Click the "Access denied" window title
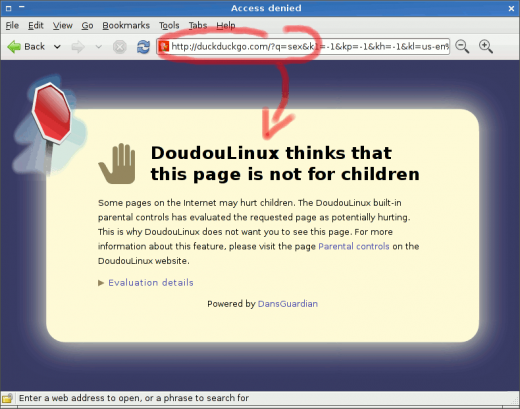This screenshot has width=520, height=409. pyautogui.click(x=266, y=8)
